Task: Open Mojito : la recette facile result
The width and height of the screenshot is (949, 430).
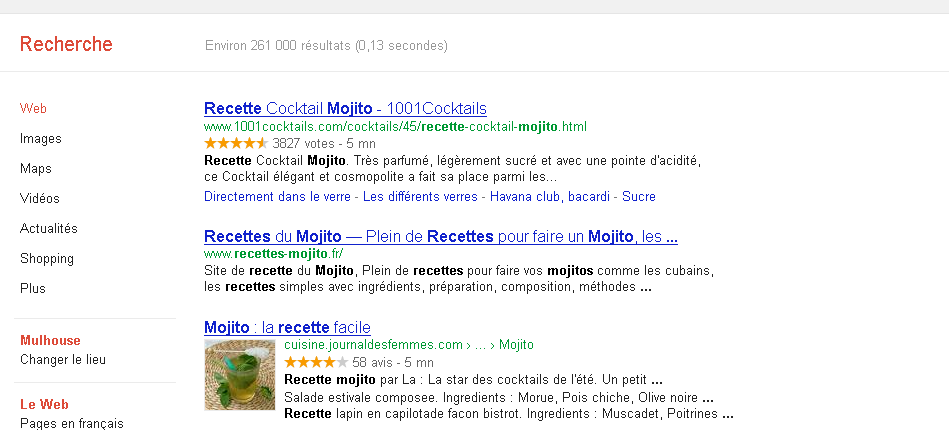Action: (x=287, y=327)
